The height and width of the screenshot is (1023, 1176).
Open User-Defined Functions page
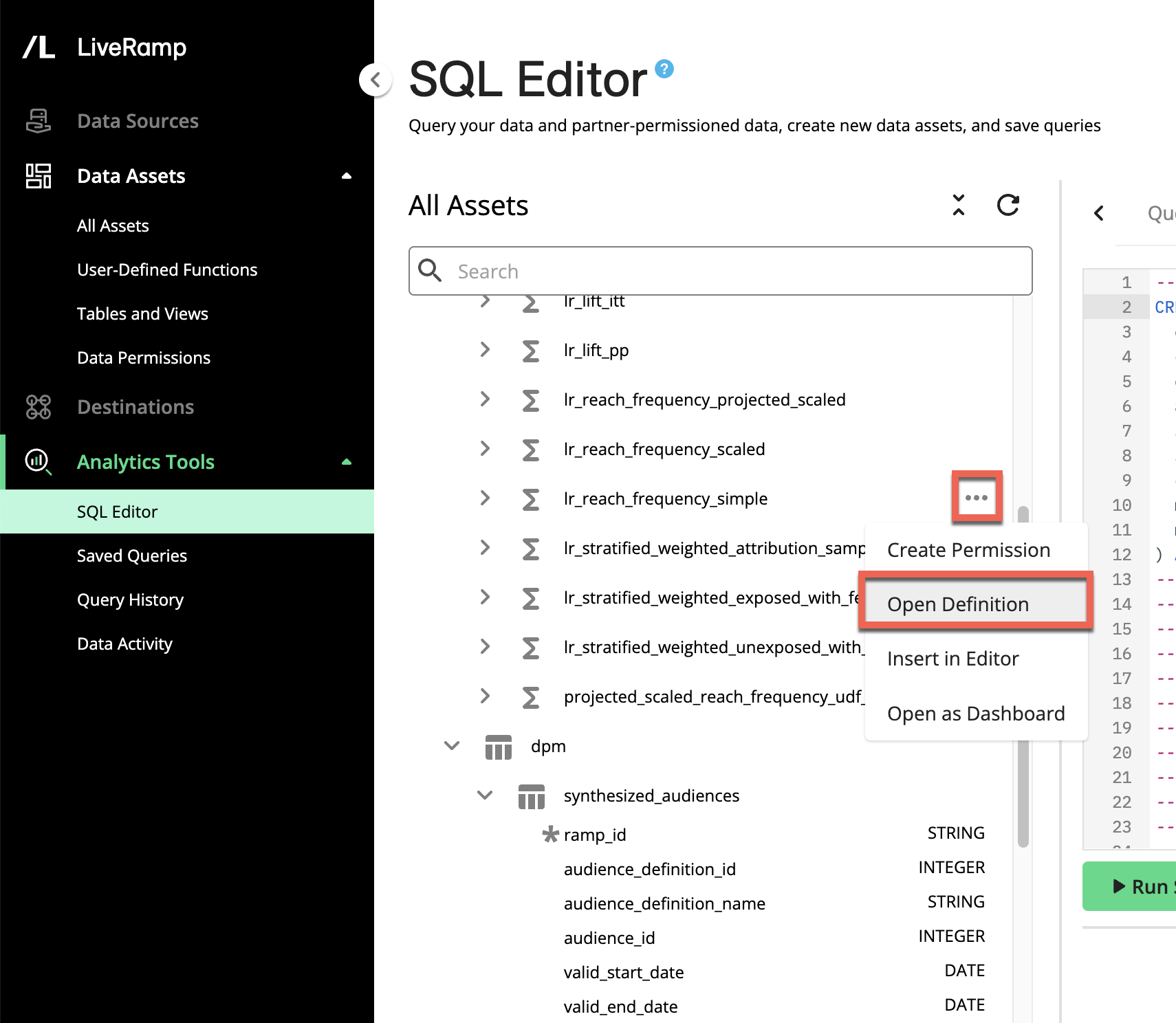coord(167,269)
